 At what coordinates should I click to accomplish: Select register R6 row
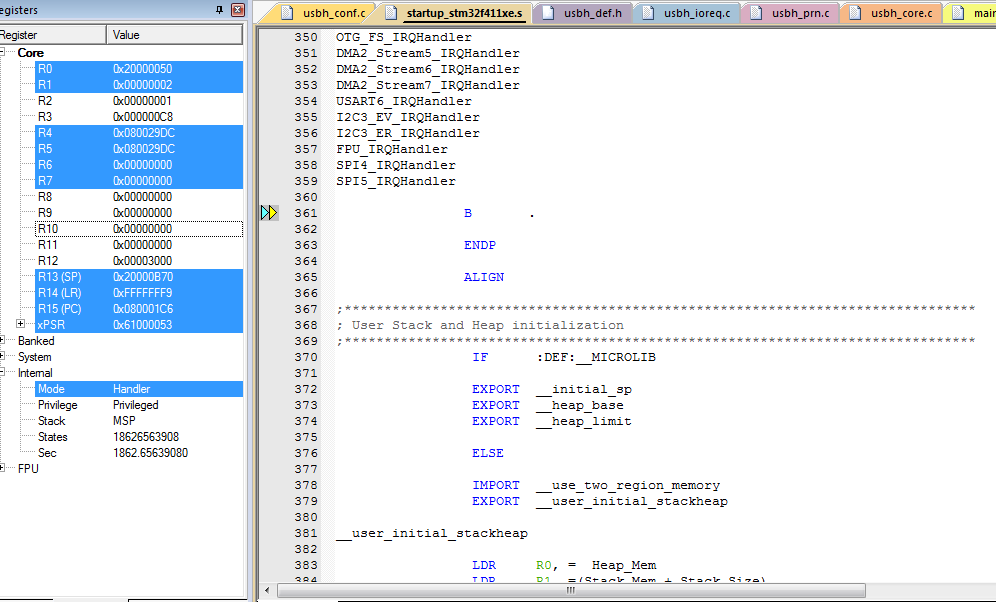138,164
